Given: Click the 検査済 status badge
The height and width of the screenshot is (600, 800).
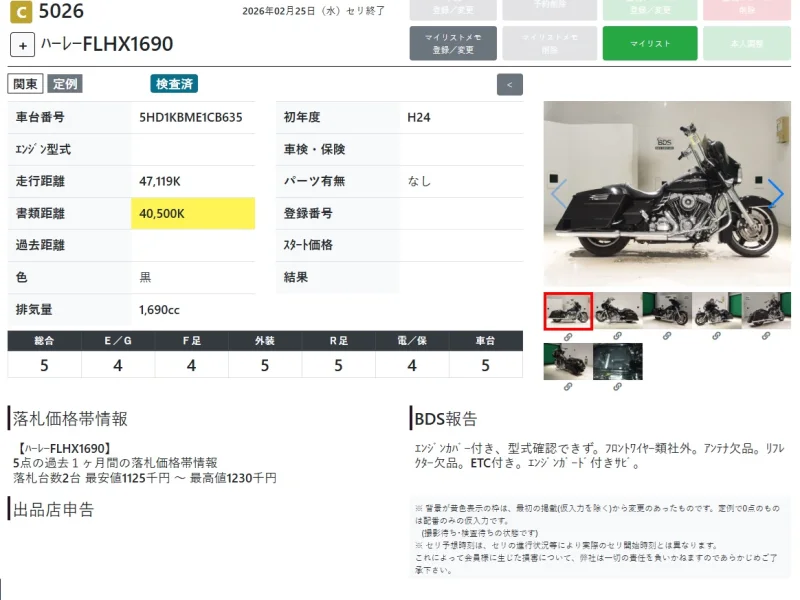Looking at the screenshot, I should point(174,84).
